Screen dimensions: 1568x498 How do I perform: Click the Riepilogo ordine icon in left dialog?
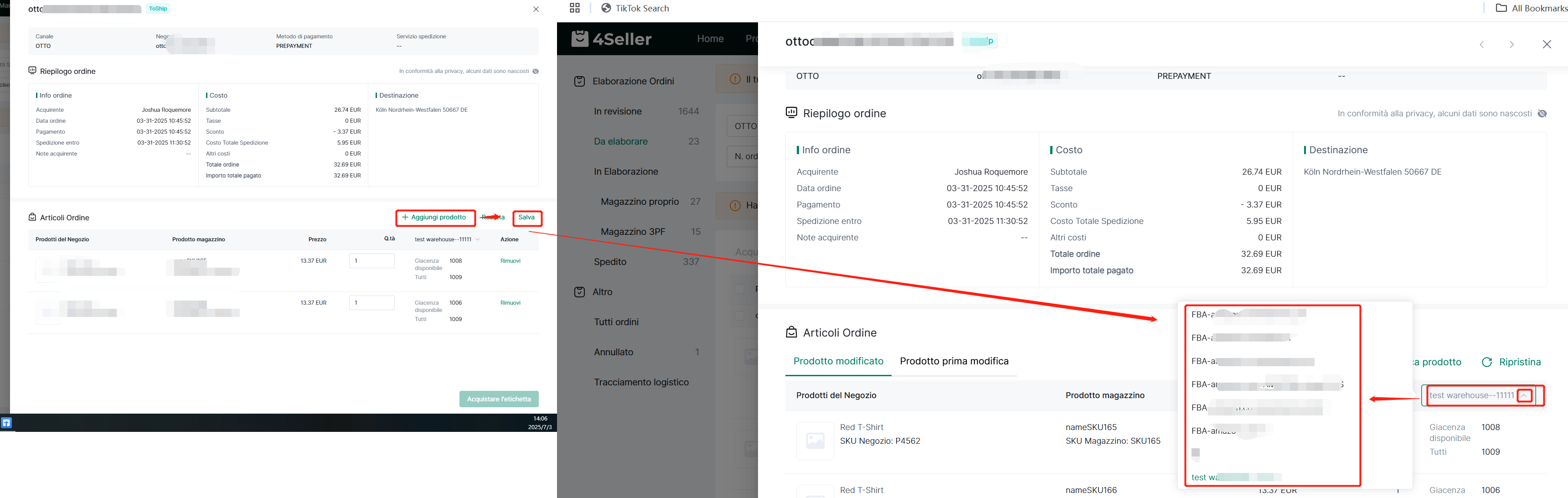point(32,71)
